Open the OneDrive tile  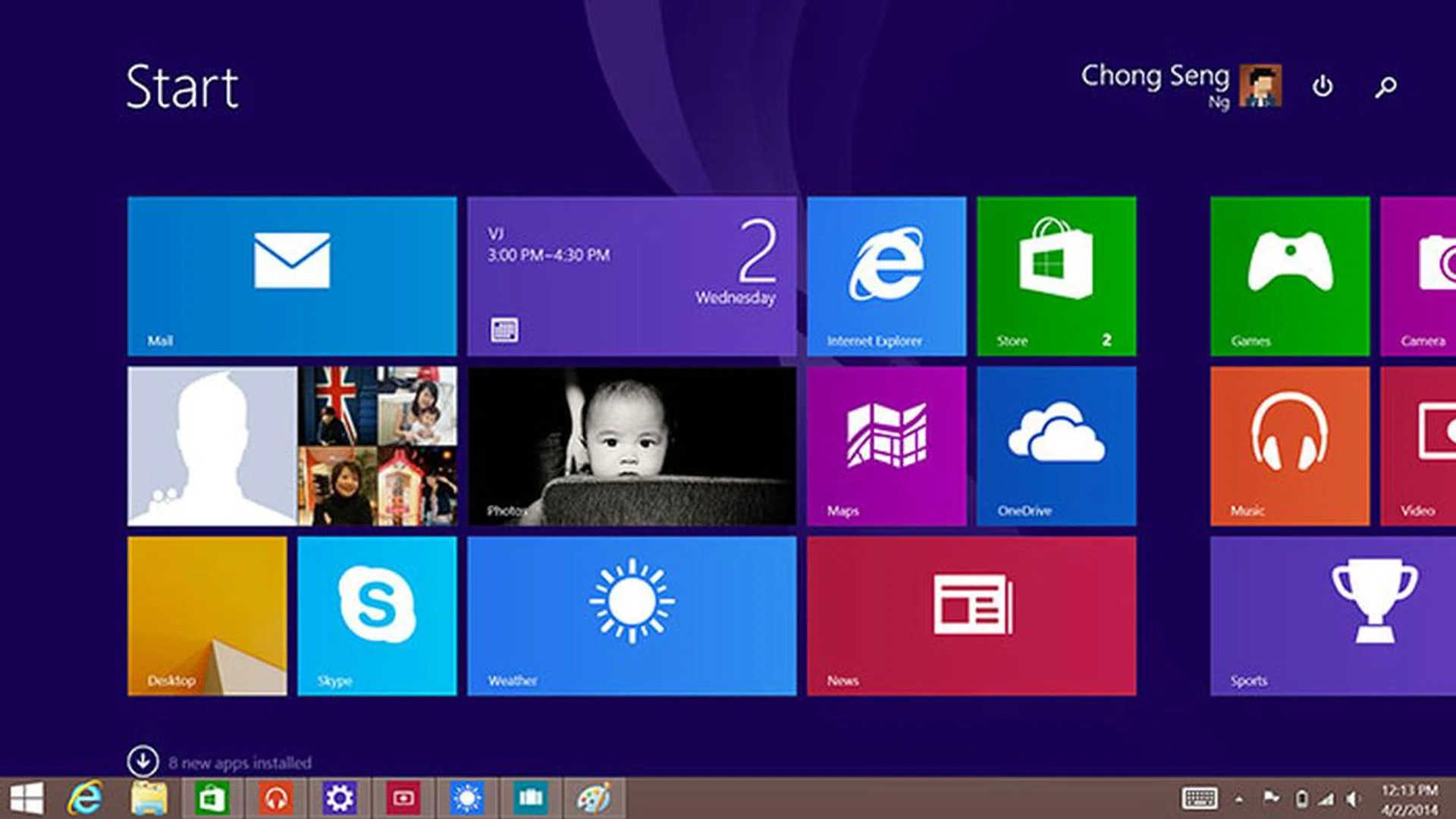[x=1056, y=446]
